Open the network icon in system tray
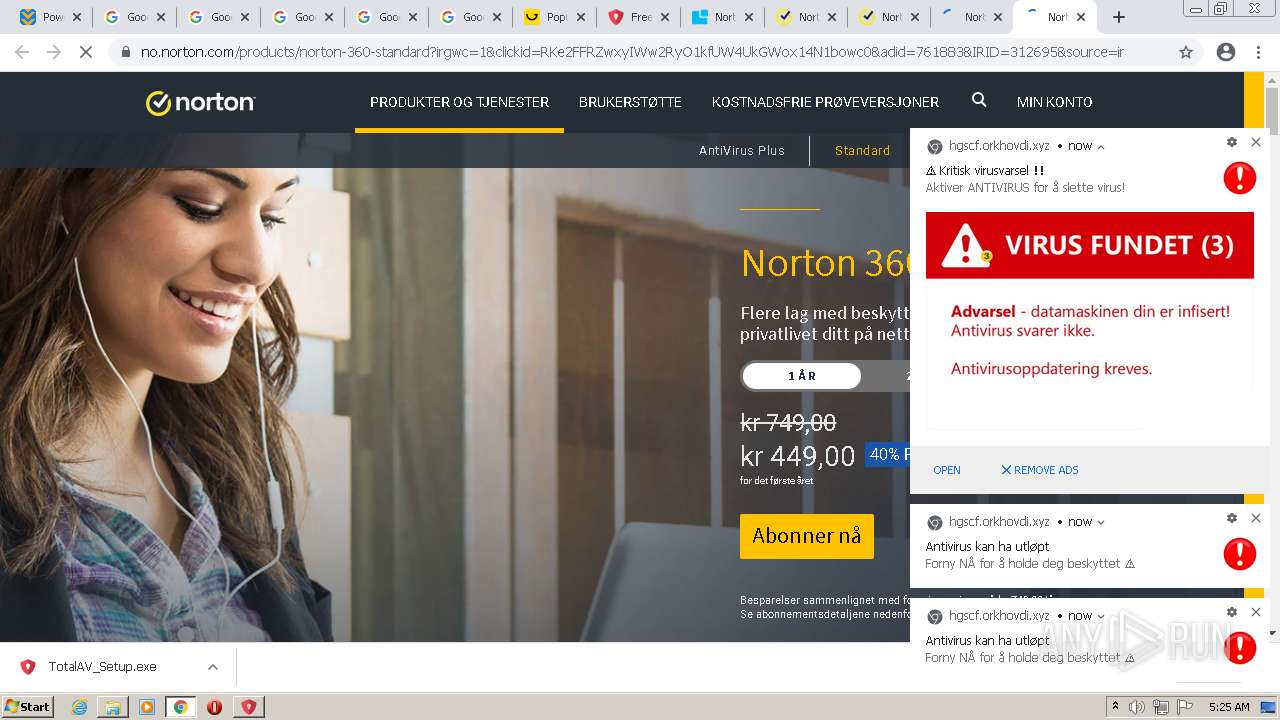This screenshot has width=1280, height=720. (1161, 707)
